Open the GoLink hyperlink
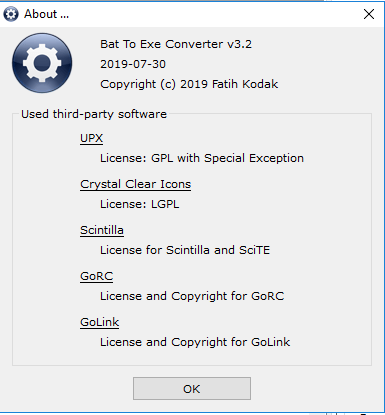The height and width of the screenshot is (415, 385). pyautogui.click(x=99, y=322)
